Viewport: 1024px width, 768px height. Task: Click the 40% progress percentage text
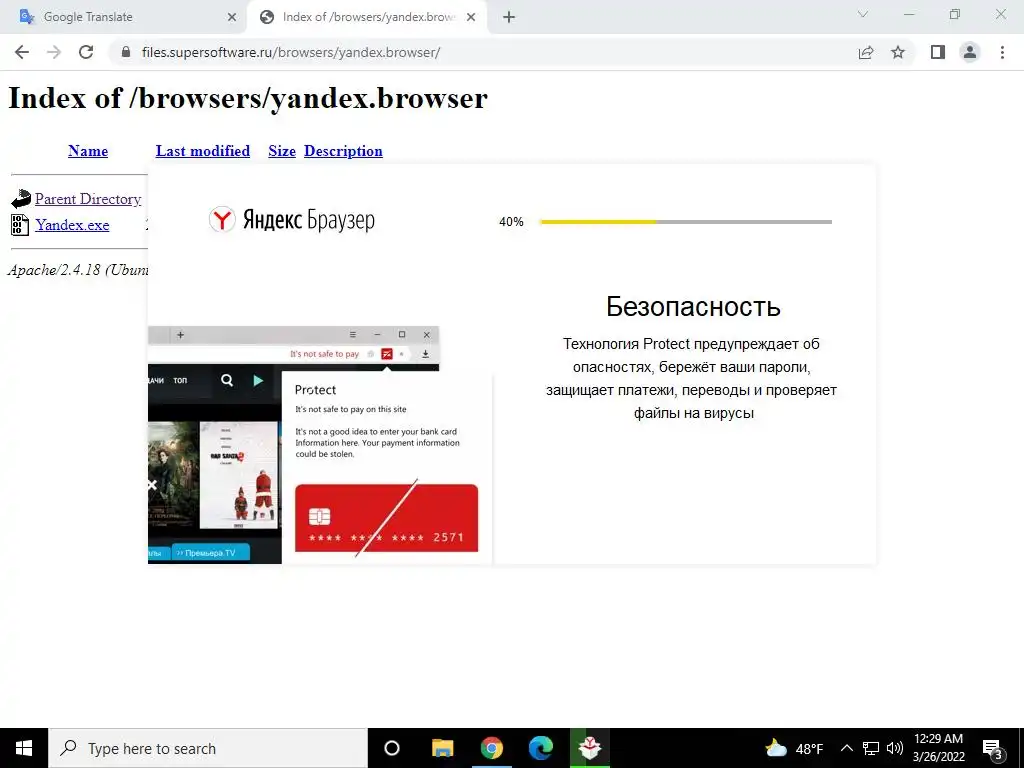point(511,222)
